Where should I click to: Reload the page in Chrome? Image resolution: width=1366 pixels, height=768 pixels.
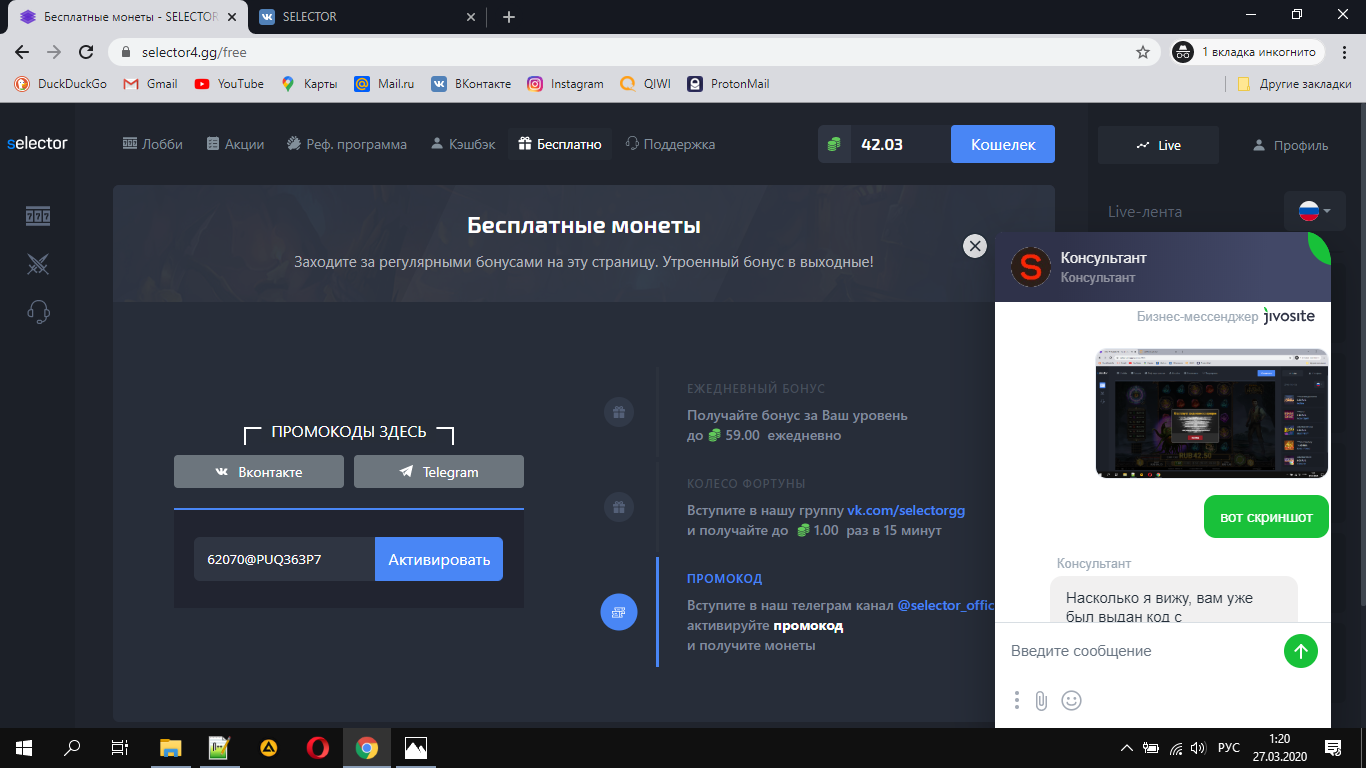87,52
